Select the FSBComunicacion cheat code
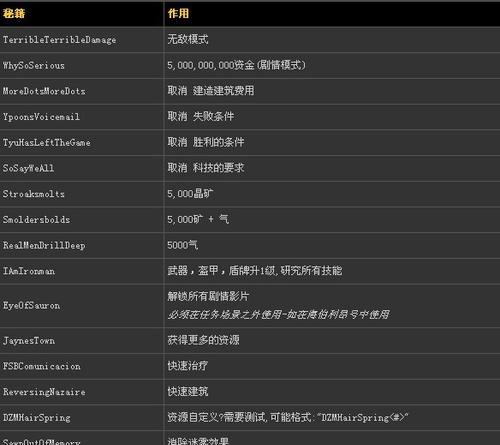 coord(42,366)
